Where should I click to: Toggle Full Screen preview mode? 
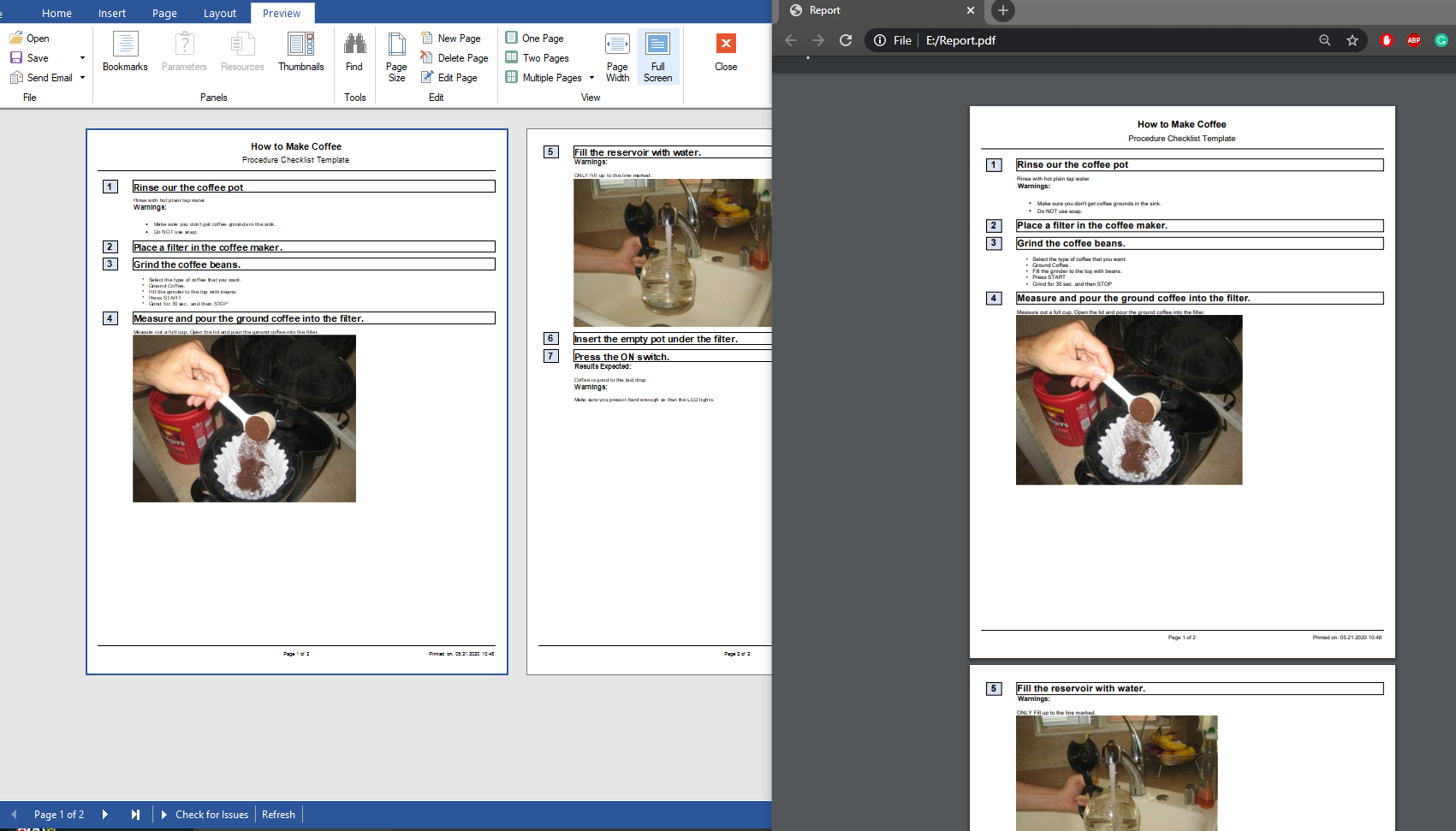(657, 57)
